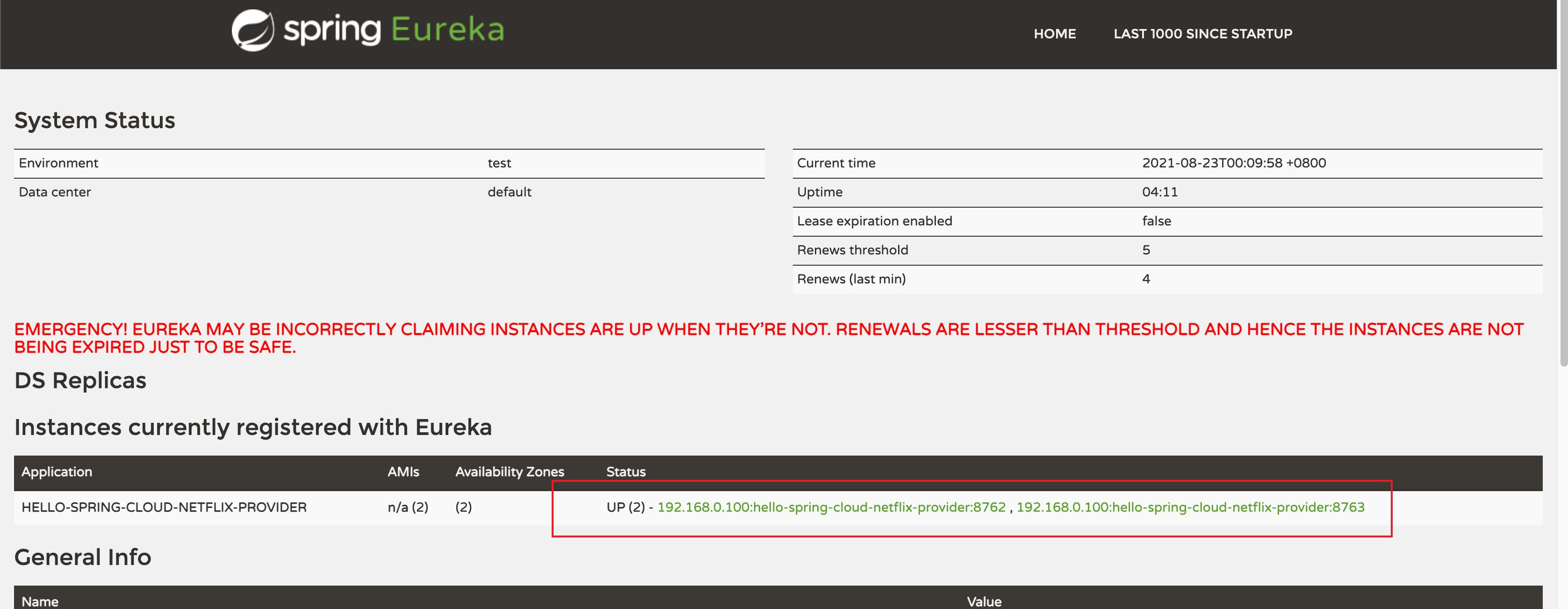Click the Renews threshold value 5
Viewport: 1568px width, 609px height.
click(x=1145, y=250)
